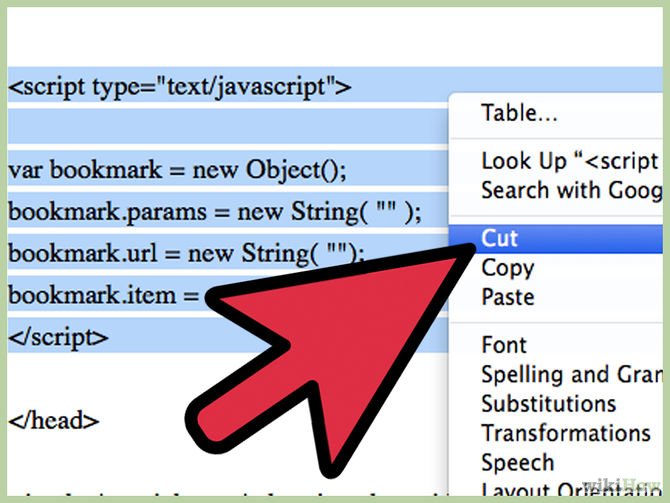This screenshot has height=503, width=670.
Task: Click the var bookmark = new Object(); line
Action: pyautogui.click(x=177, y=171)
